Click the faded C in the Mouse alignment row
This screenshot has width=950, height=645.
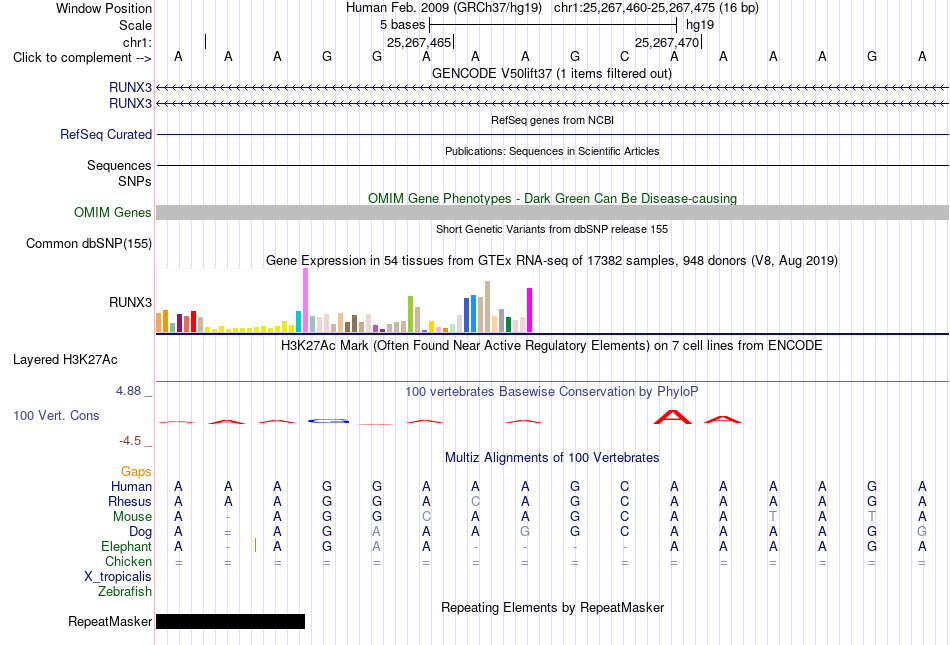click(427, 517)
